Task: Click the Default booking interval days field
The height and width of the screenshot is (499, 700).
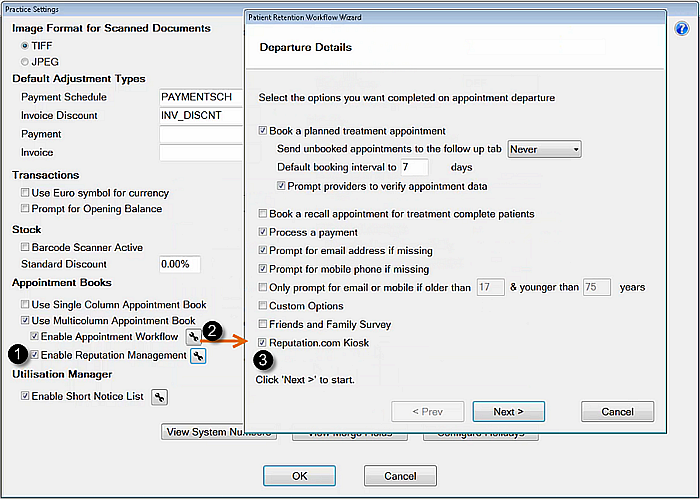Action: [x=415, y=167]
